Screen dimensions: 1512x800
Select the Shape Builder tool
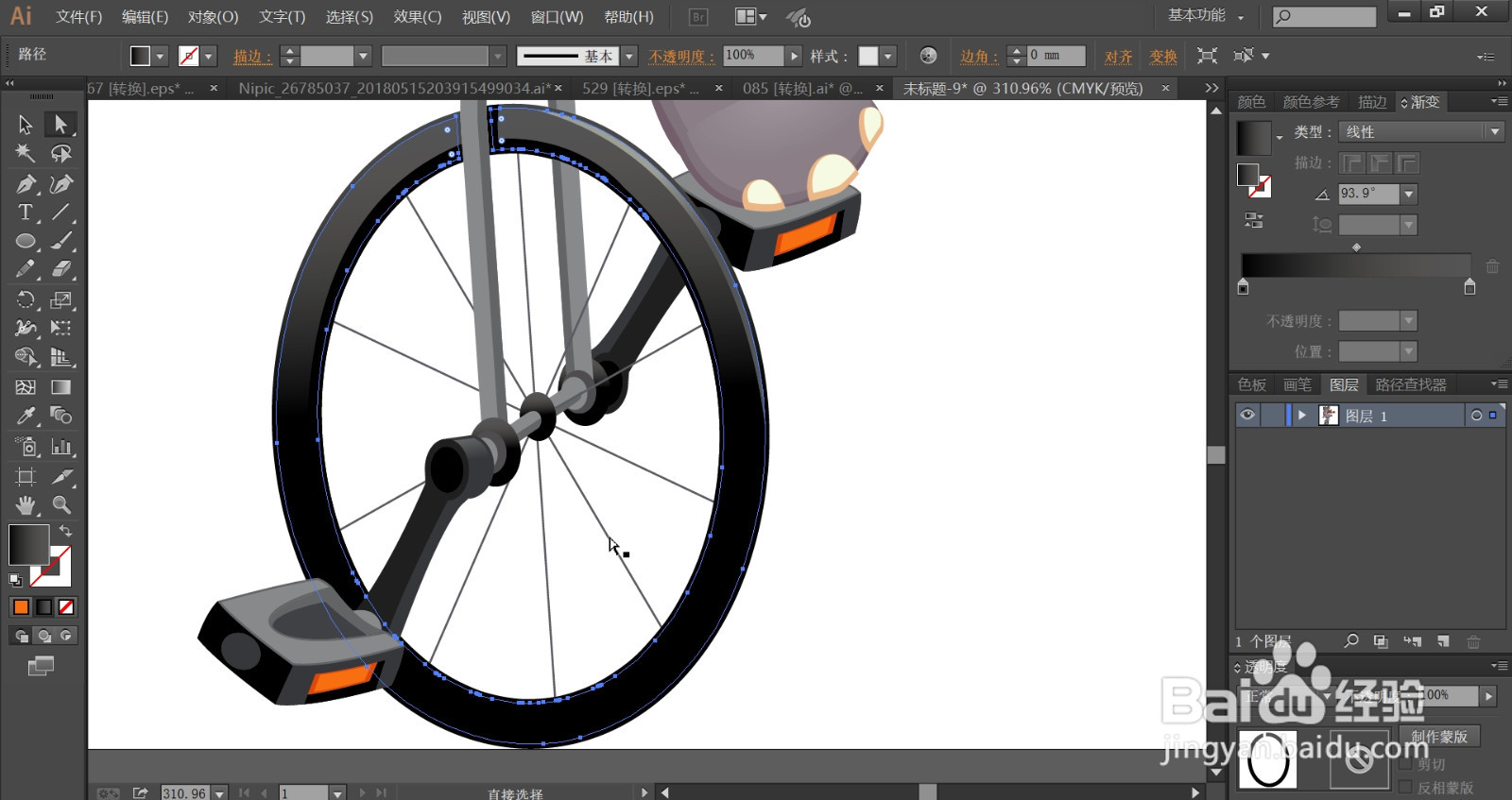click(26, 357)
